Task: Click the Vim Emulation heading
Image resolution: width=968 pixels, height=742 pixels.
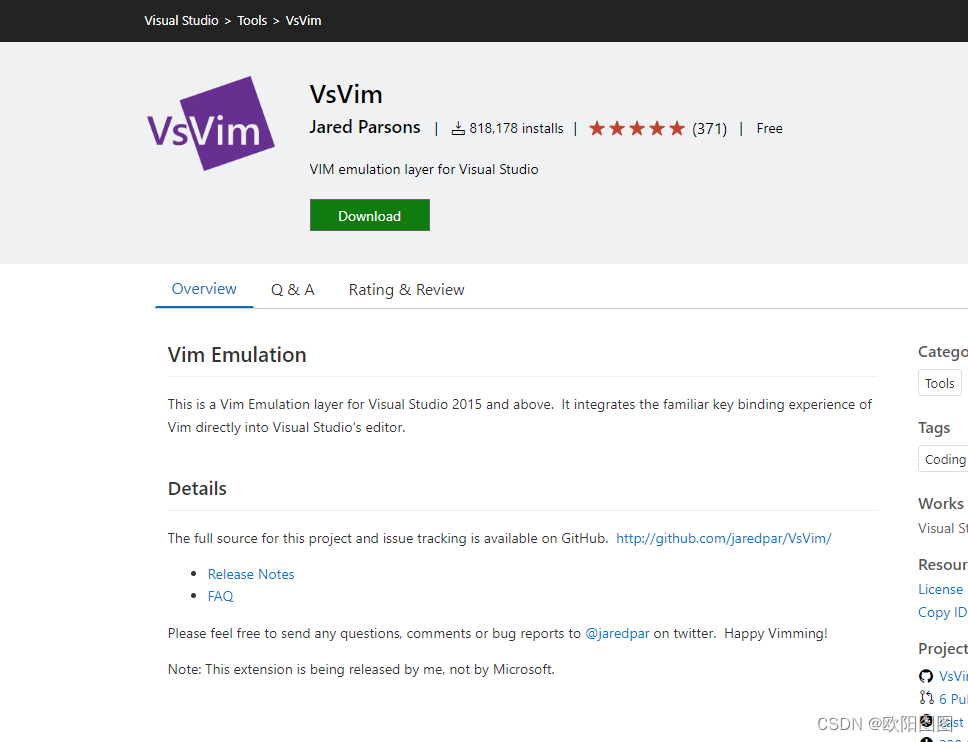Action: coord(237,355)
